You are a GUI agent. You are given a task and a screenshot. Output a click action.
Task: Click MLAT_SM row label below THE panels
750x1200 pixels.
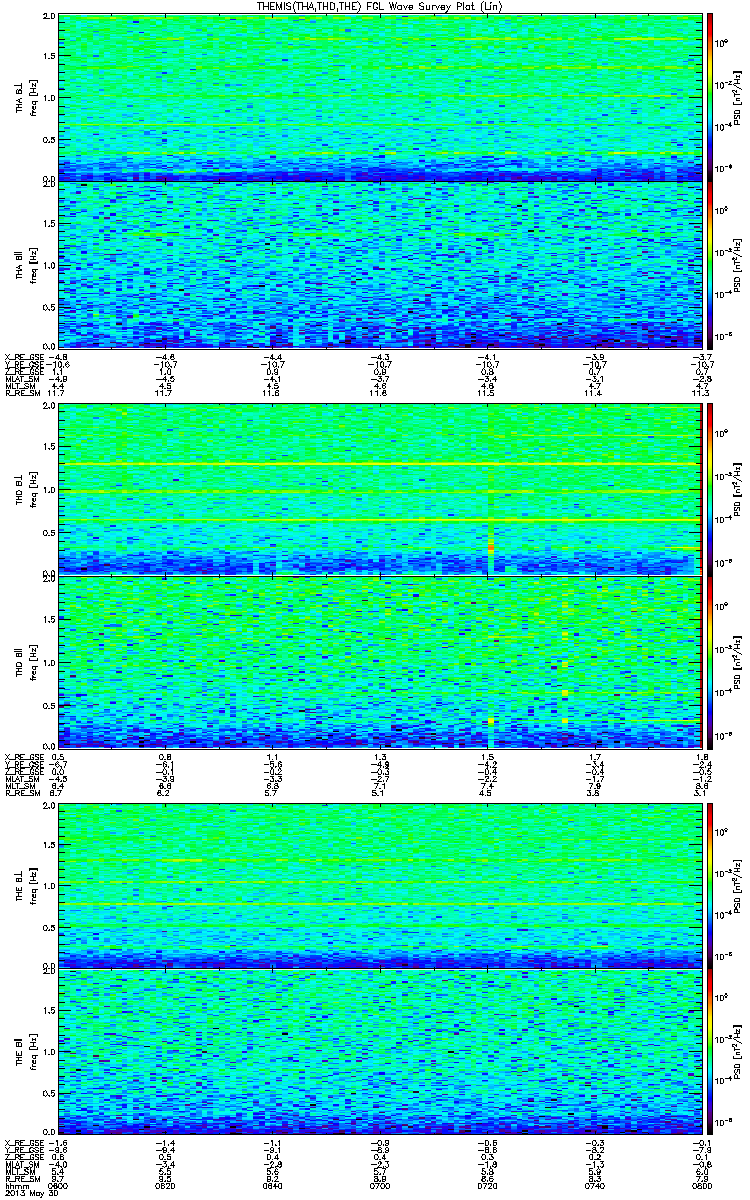[x=21, y=1164]
